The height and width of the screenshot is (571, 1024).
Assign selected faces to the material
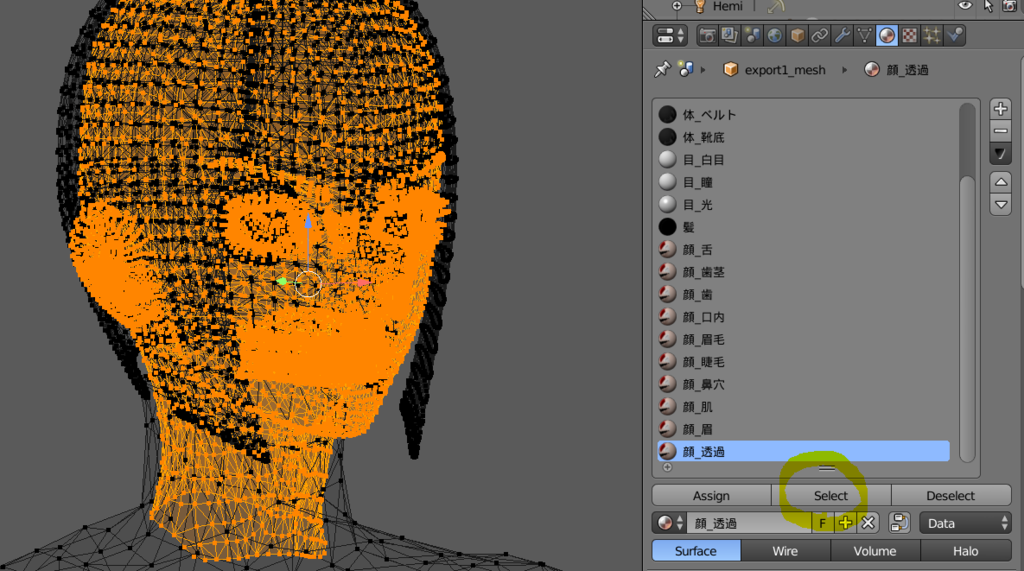pyautogui.click(x=711, y=495)
